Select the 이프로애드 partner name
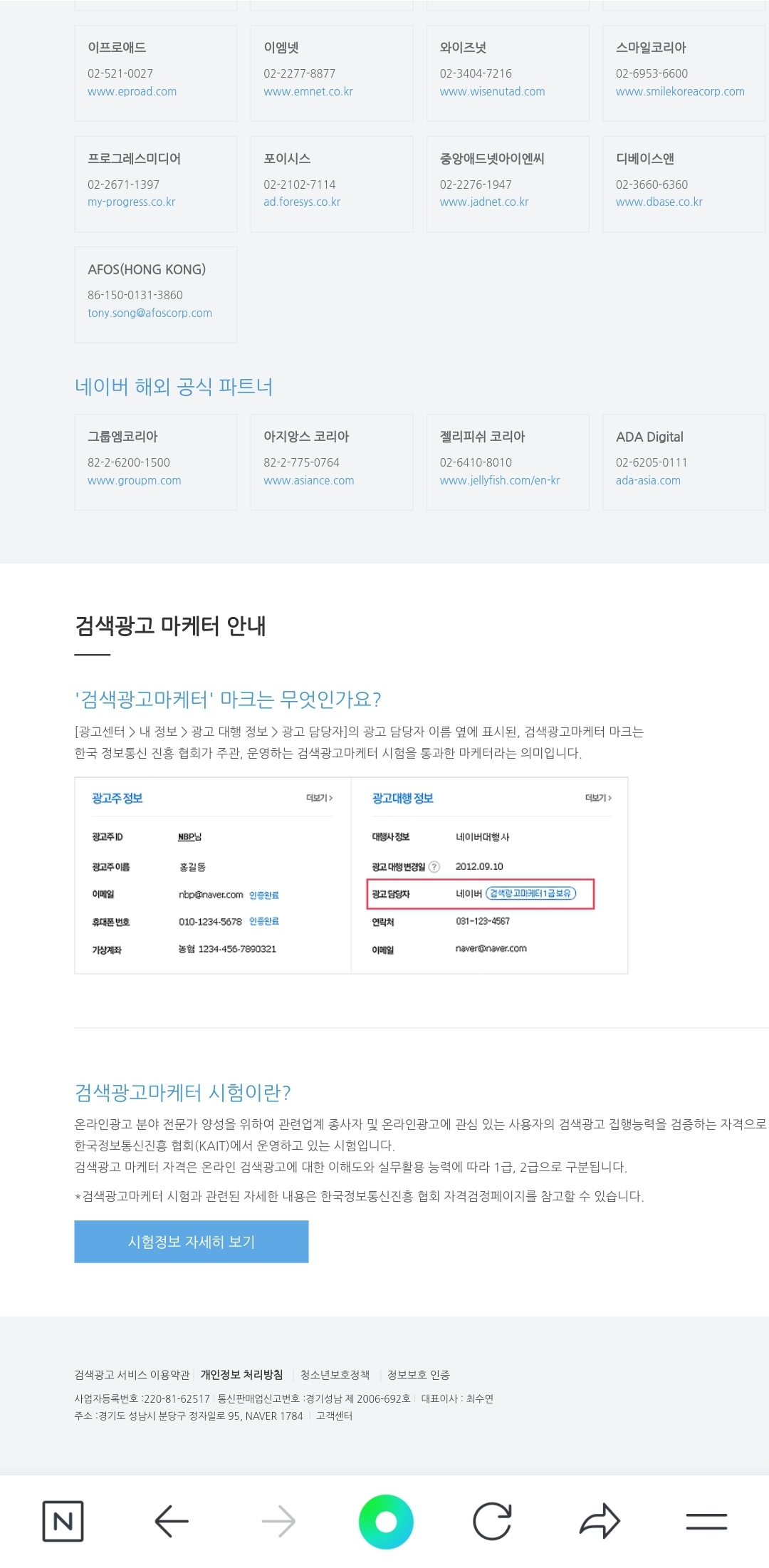The image size is (769, 1568). pyautogui.click(x=117, y=48)
